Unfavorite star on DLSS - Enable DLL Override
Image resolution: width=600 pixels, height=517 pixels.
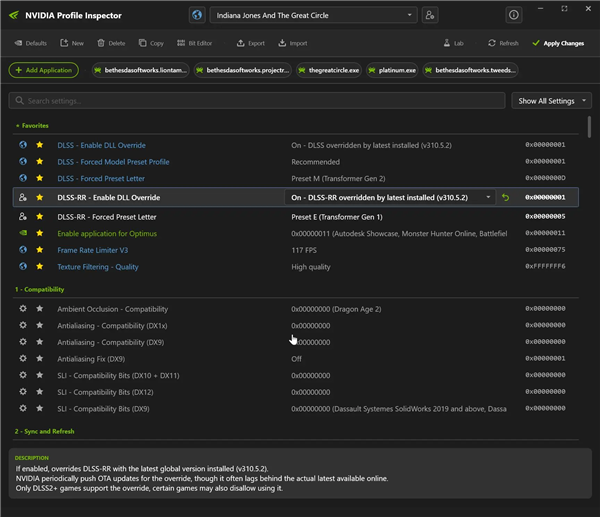39,145
